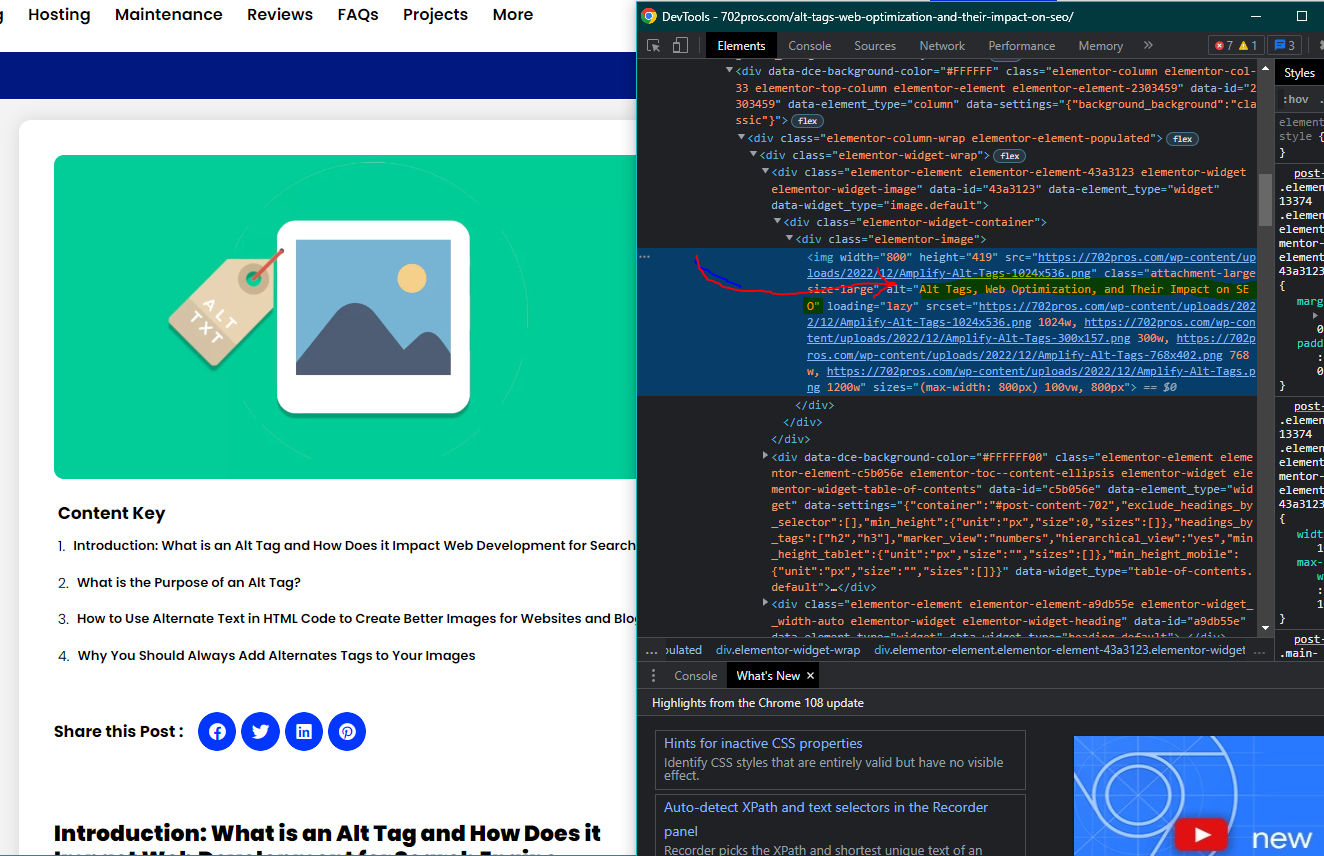This screenshot has width=1324, height=856.
Task: Expand the div with background color FFFFFF00
Action: pos(765,457)
